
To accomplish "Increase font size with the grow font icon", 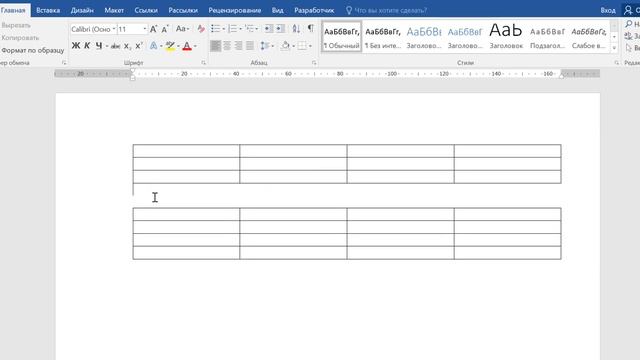I will coord(153,29).
